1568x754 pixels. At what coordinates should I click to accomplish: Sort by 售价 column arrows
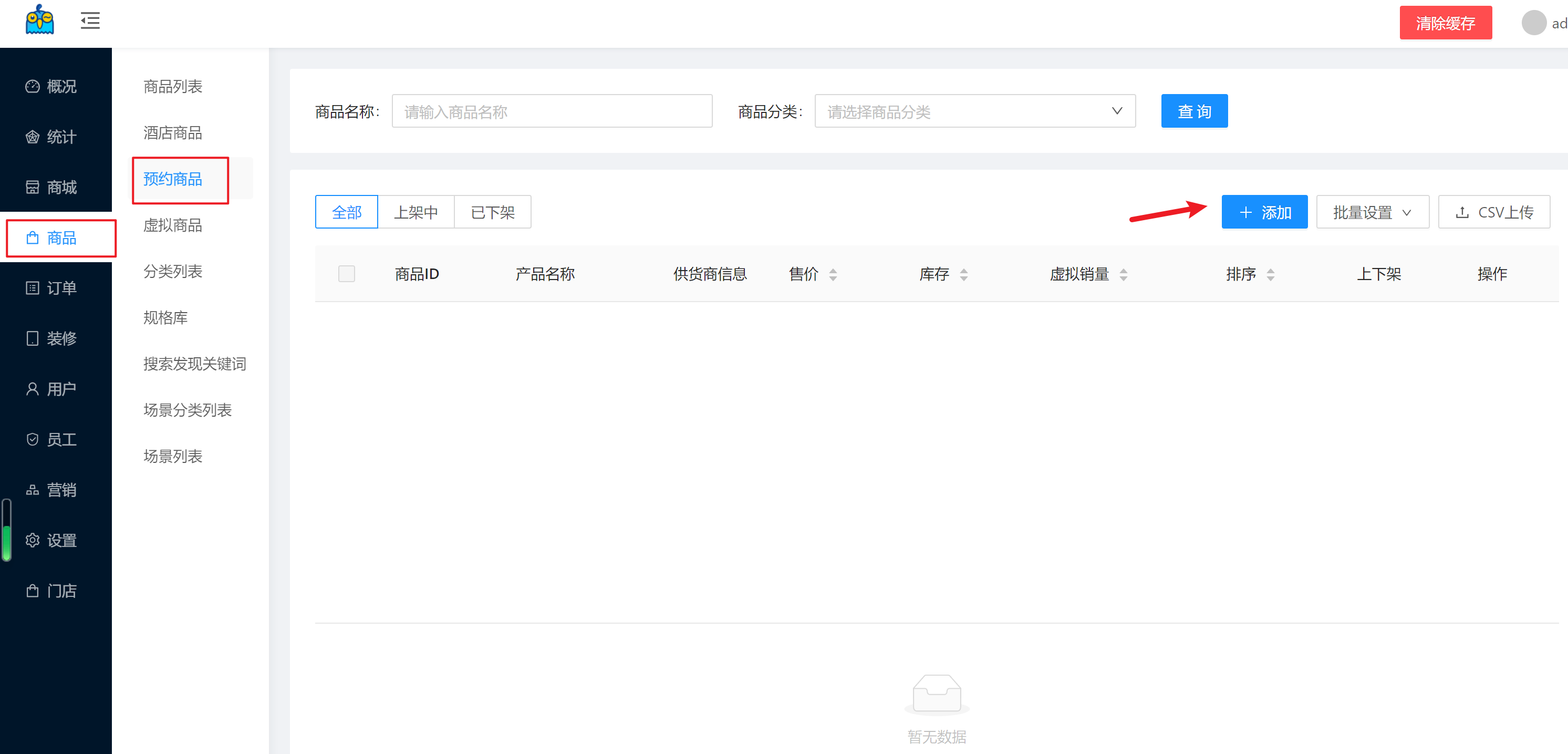coord(833,275)
